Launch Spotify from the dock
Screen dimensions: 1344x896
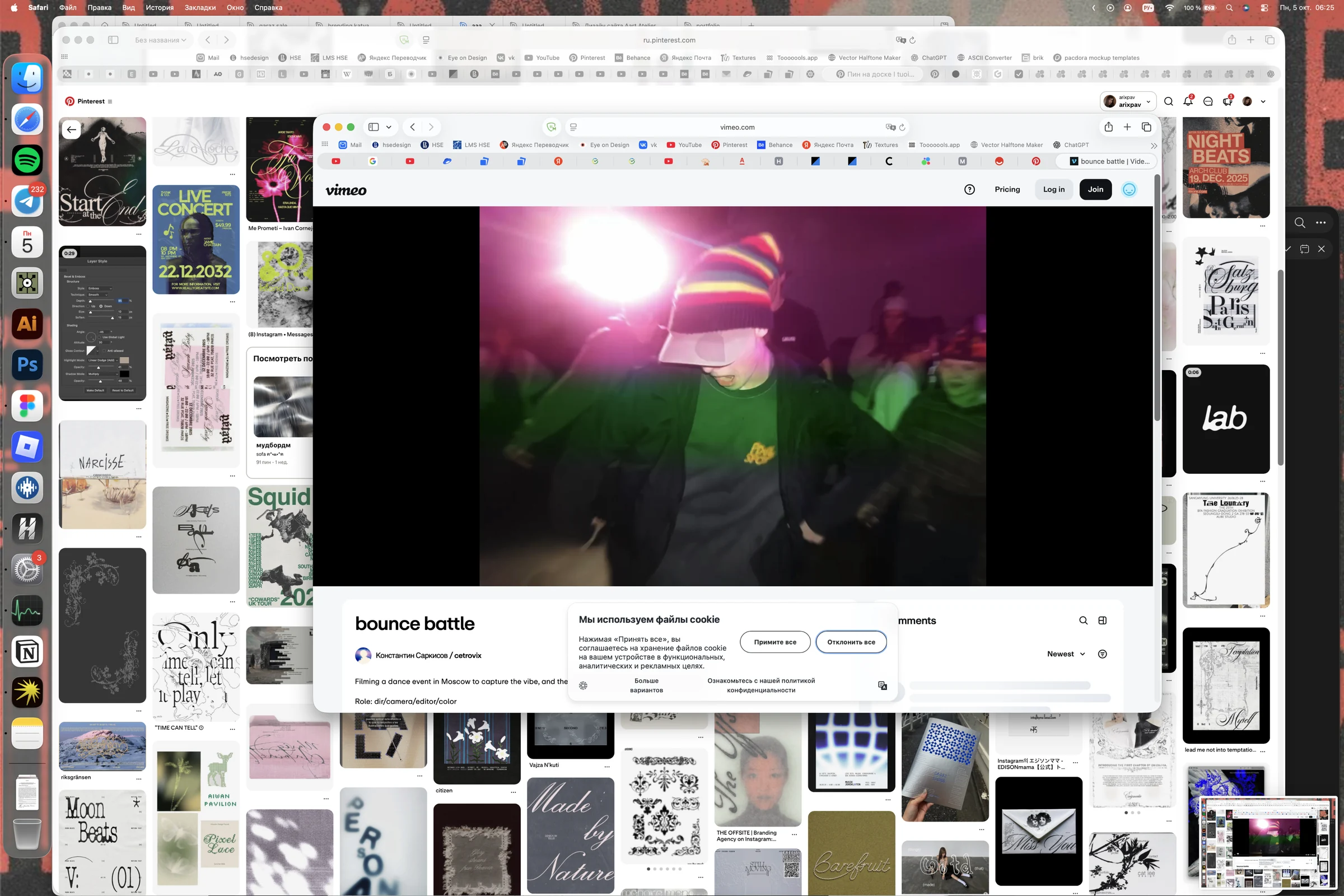[x=27, y=160]
